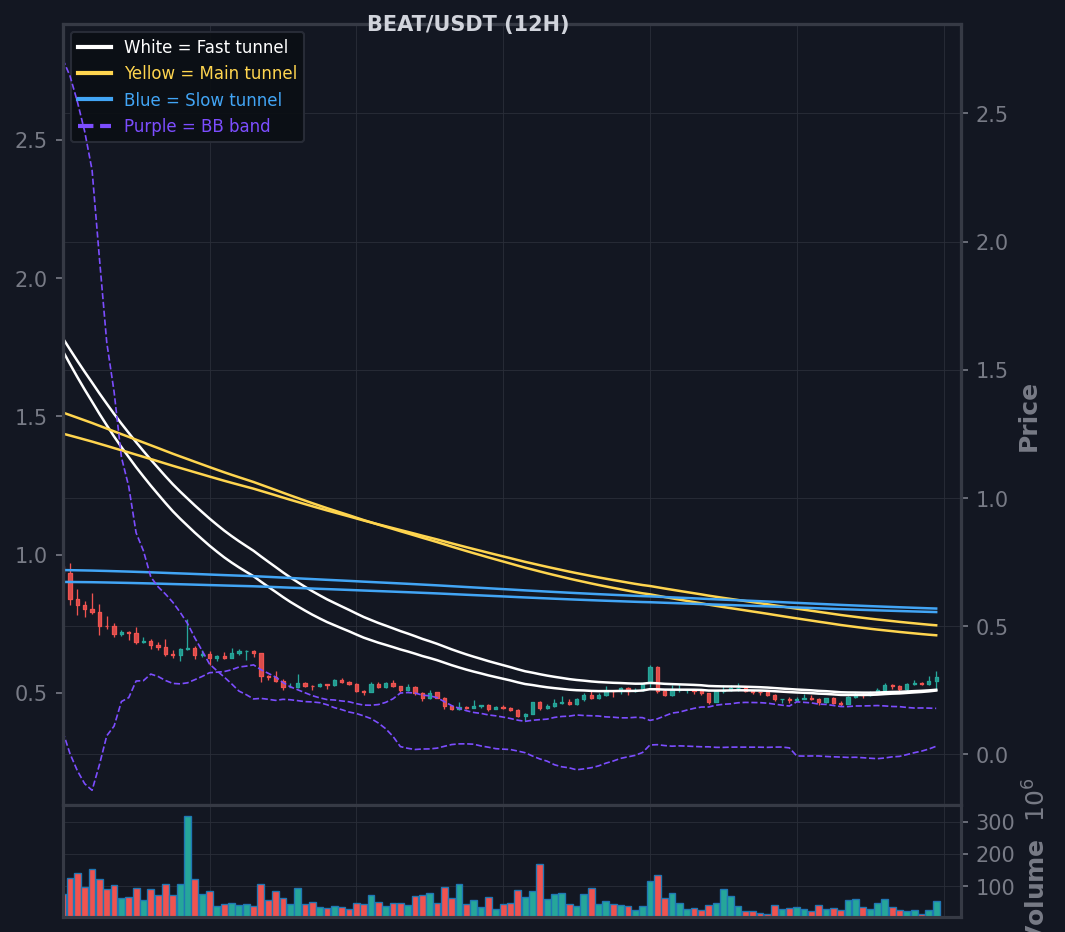
Task: Click the white Fast tunnel legend line
Action: pos(94,47)
